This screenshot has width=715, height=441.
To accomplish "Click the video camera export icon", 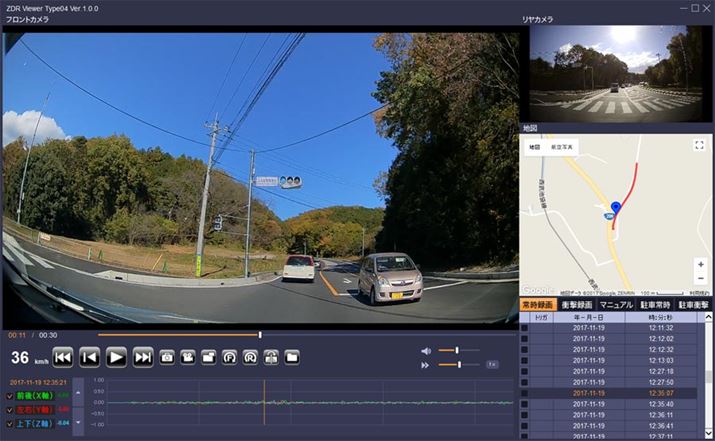I will tap(187, 356).
